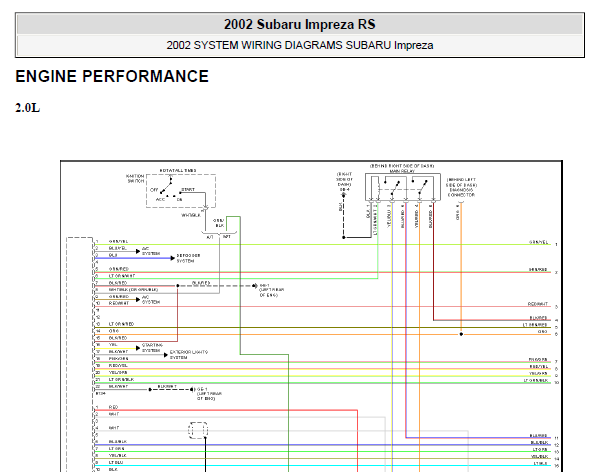The image size is (611, 472).
Task: Click the "DIAGNOSIS CONNECTOR" label
Action: click(461, 192)
